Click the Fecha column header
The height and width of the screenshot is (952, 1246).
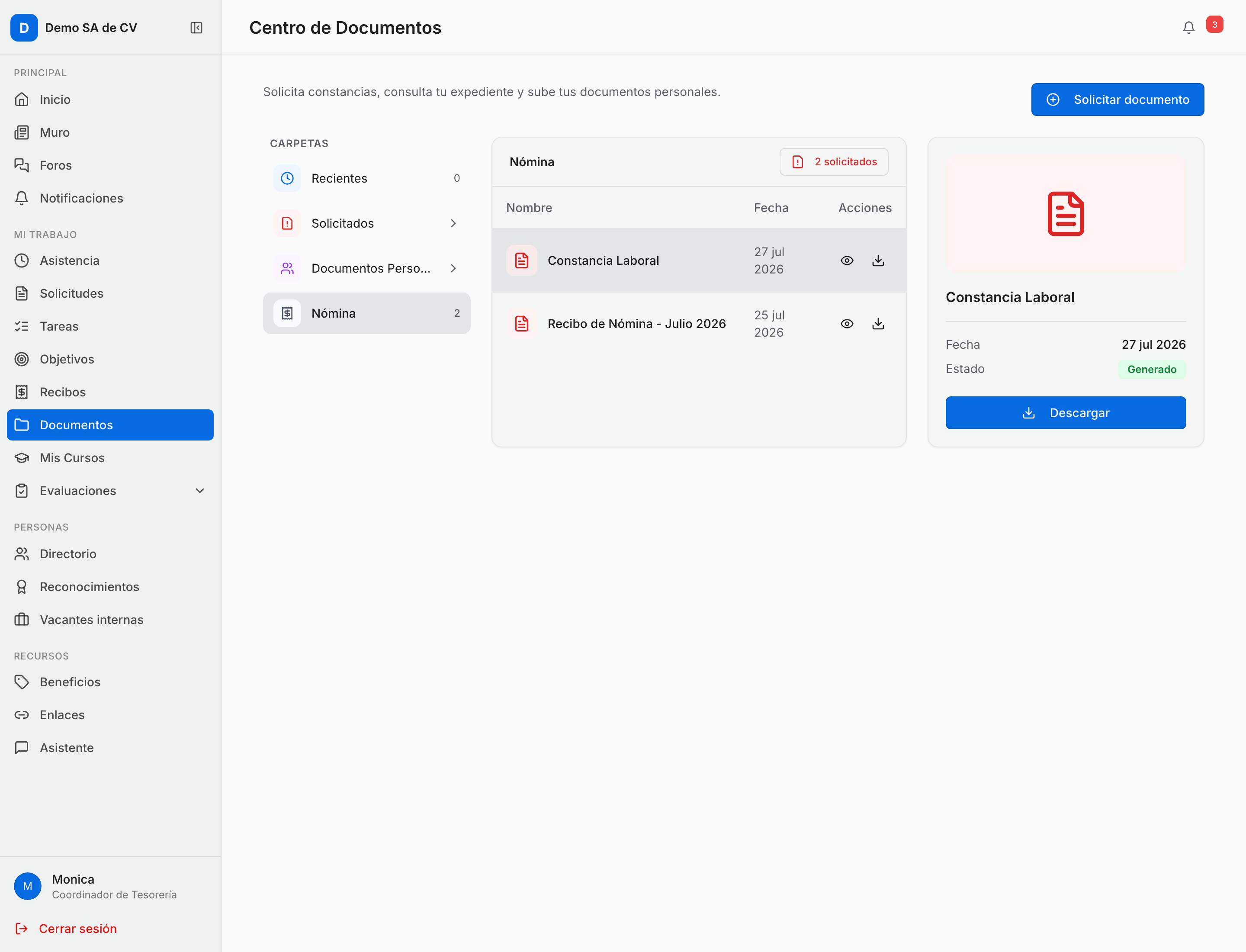pos(771,208)
